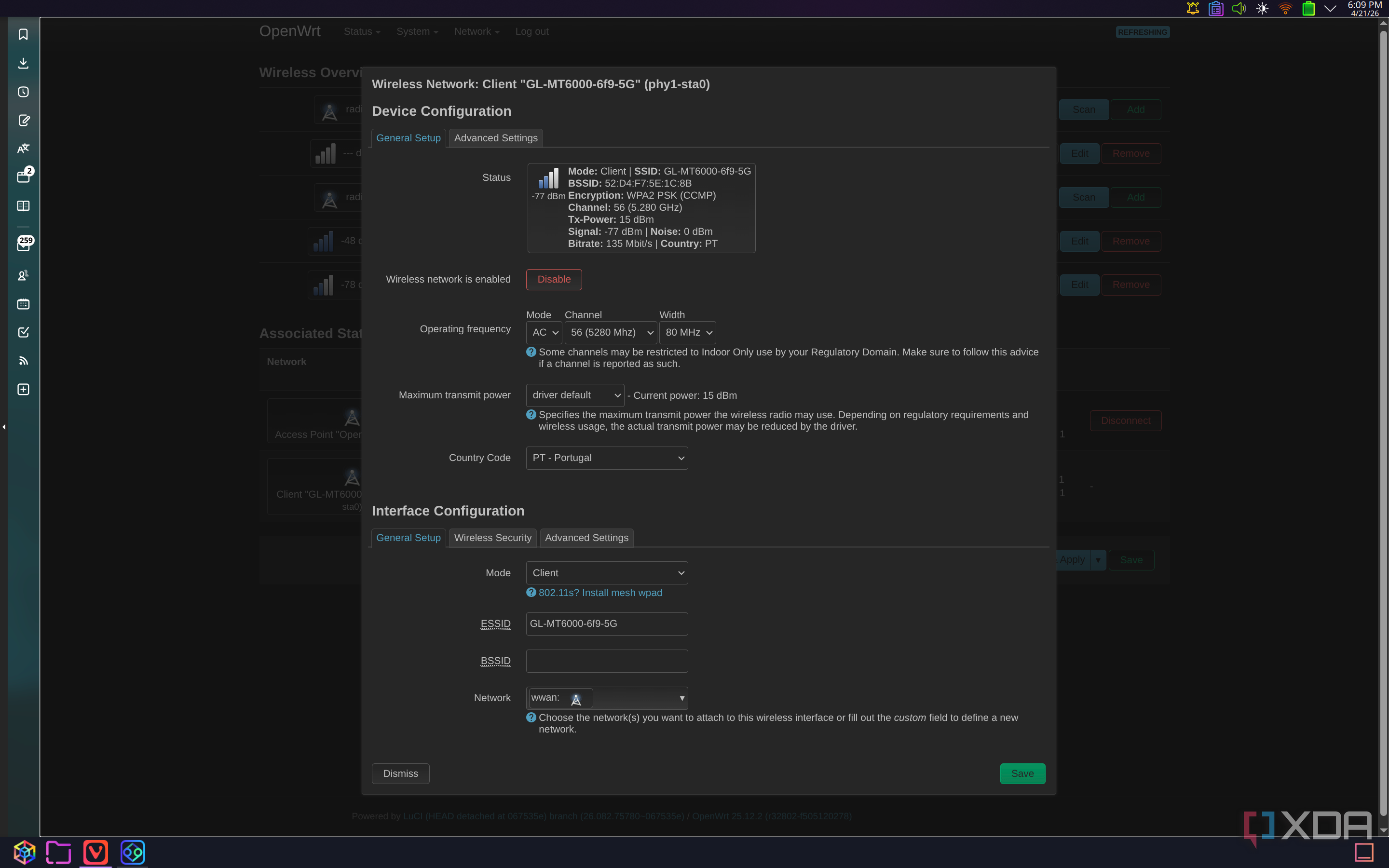Click the Wi-Fi icon in the system tray
The width and height of the screenshot is (1389, 868).
1285,9
